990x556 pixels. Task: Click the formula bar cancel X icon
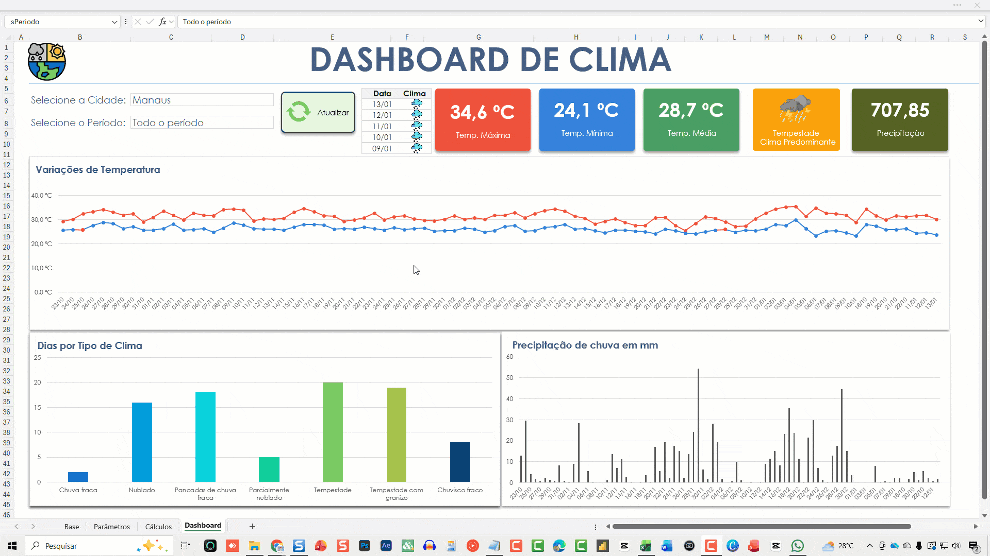pyautogui.click(x=137, y=21)
